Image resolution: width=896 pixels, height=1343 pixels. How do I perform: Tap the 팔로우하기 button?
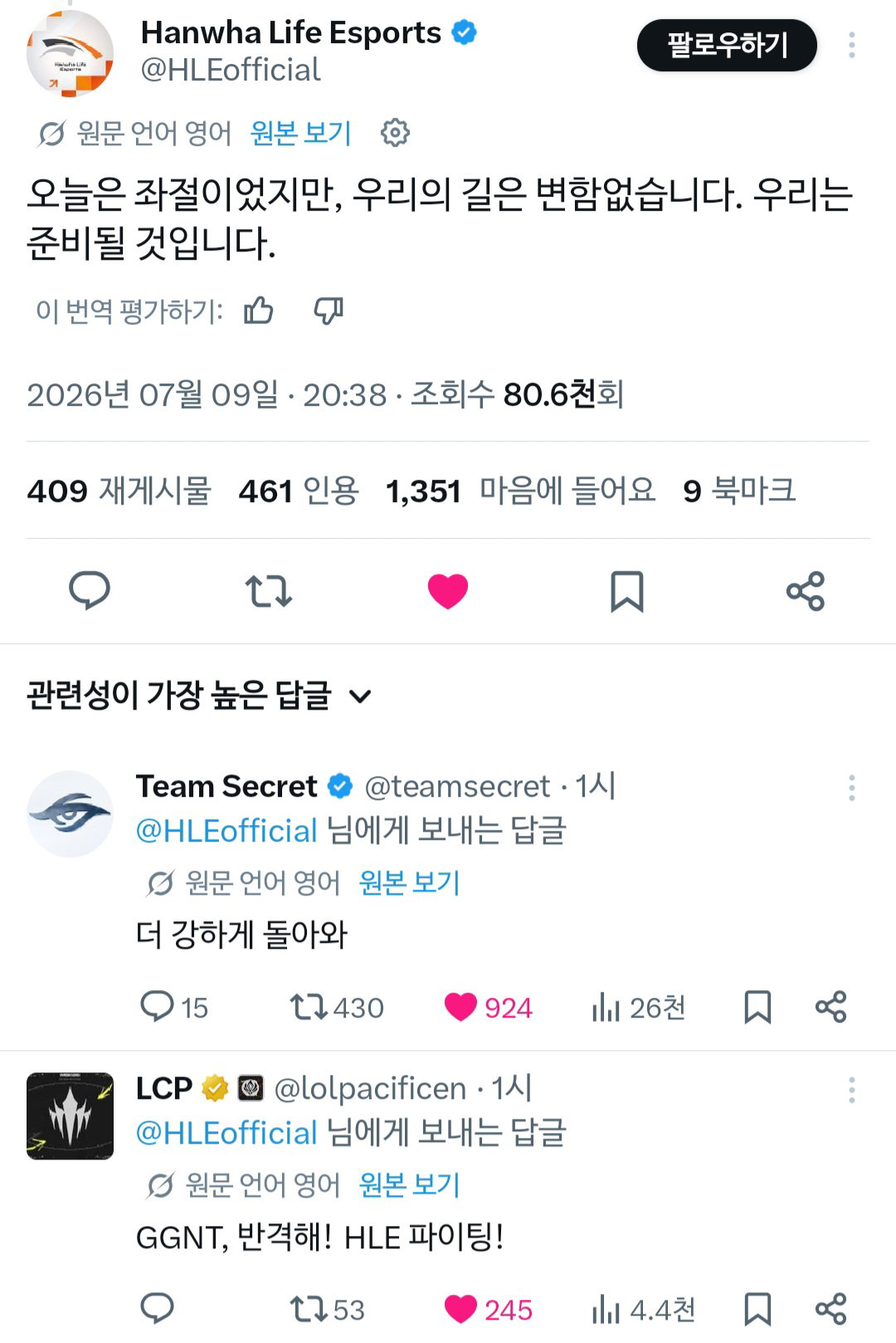point(727,45)
